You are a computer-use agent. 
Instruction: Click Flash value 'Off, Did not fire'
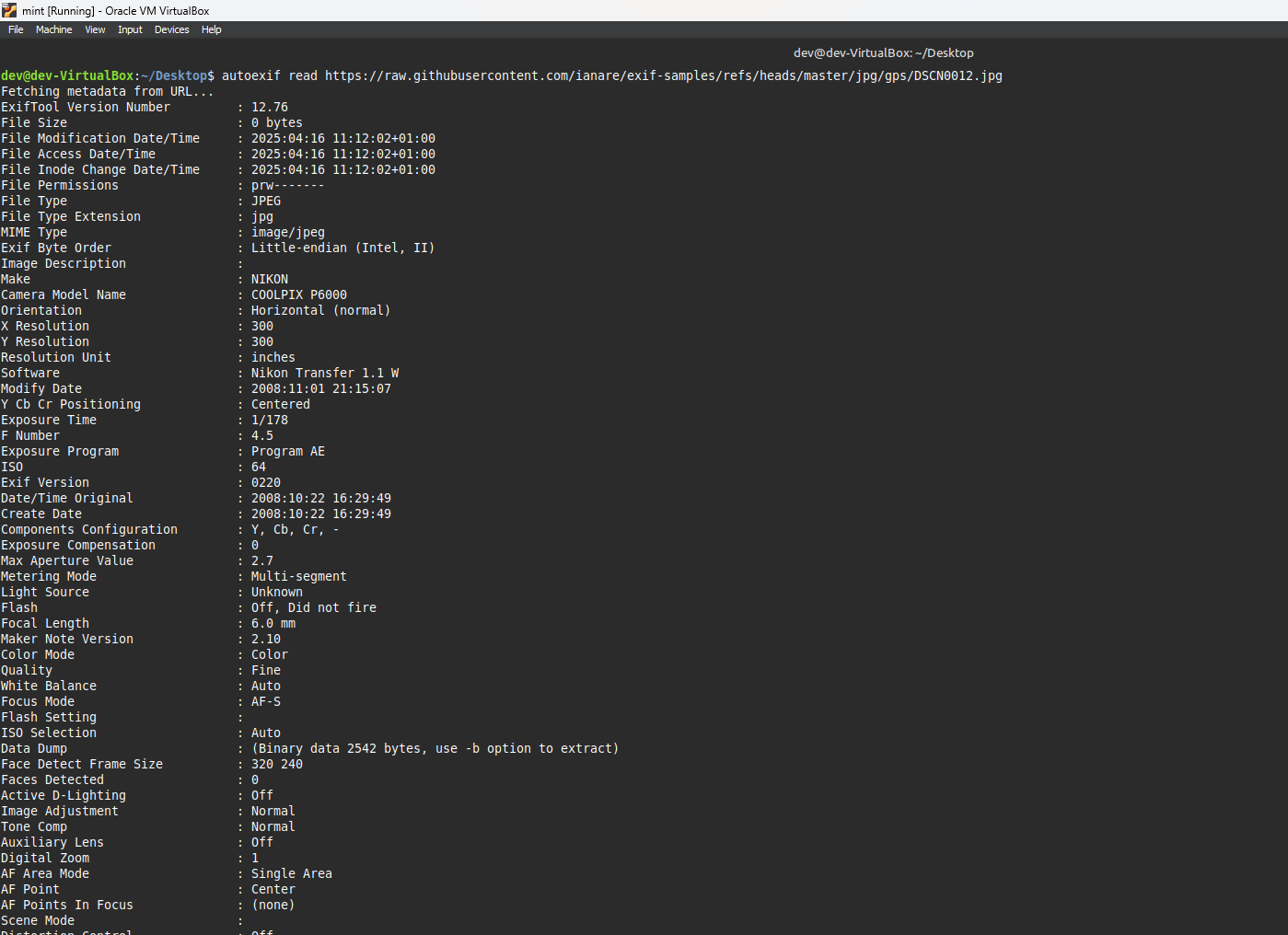click(314, 607)
